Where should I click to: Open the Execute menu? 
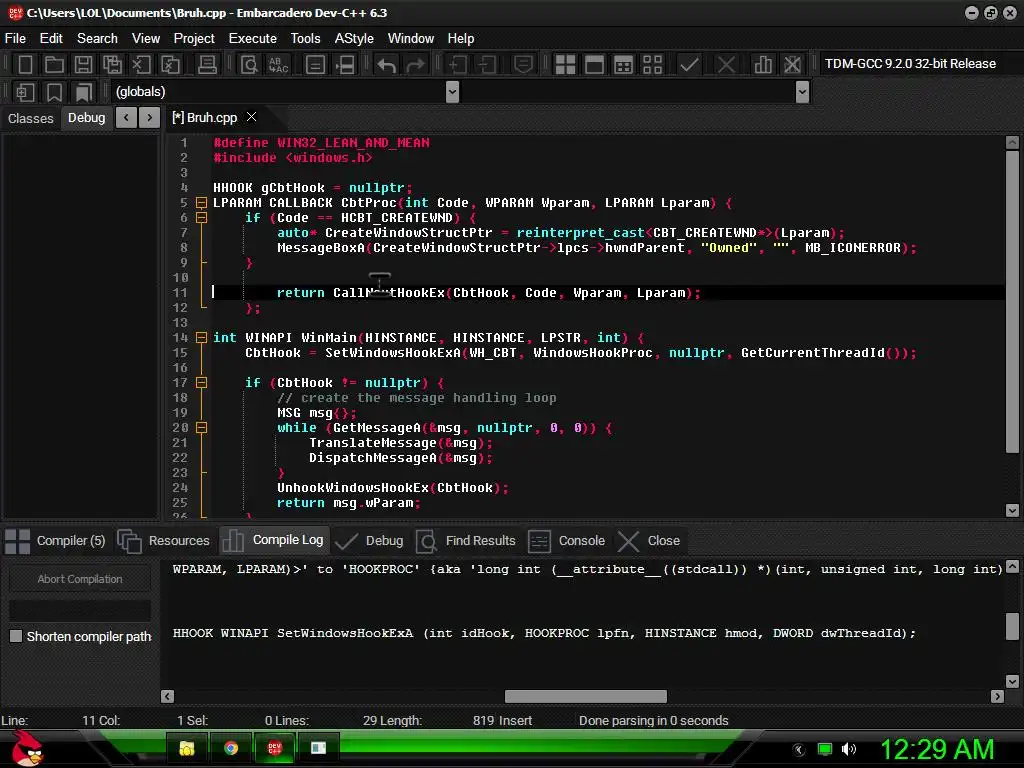coord(253,39)
